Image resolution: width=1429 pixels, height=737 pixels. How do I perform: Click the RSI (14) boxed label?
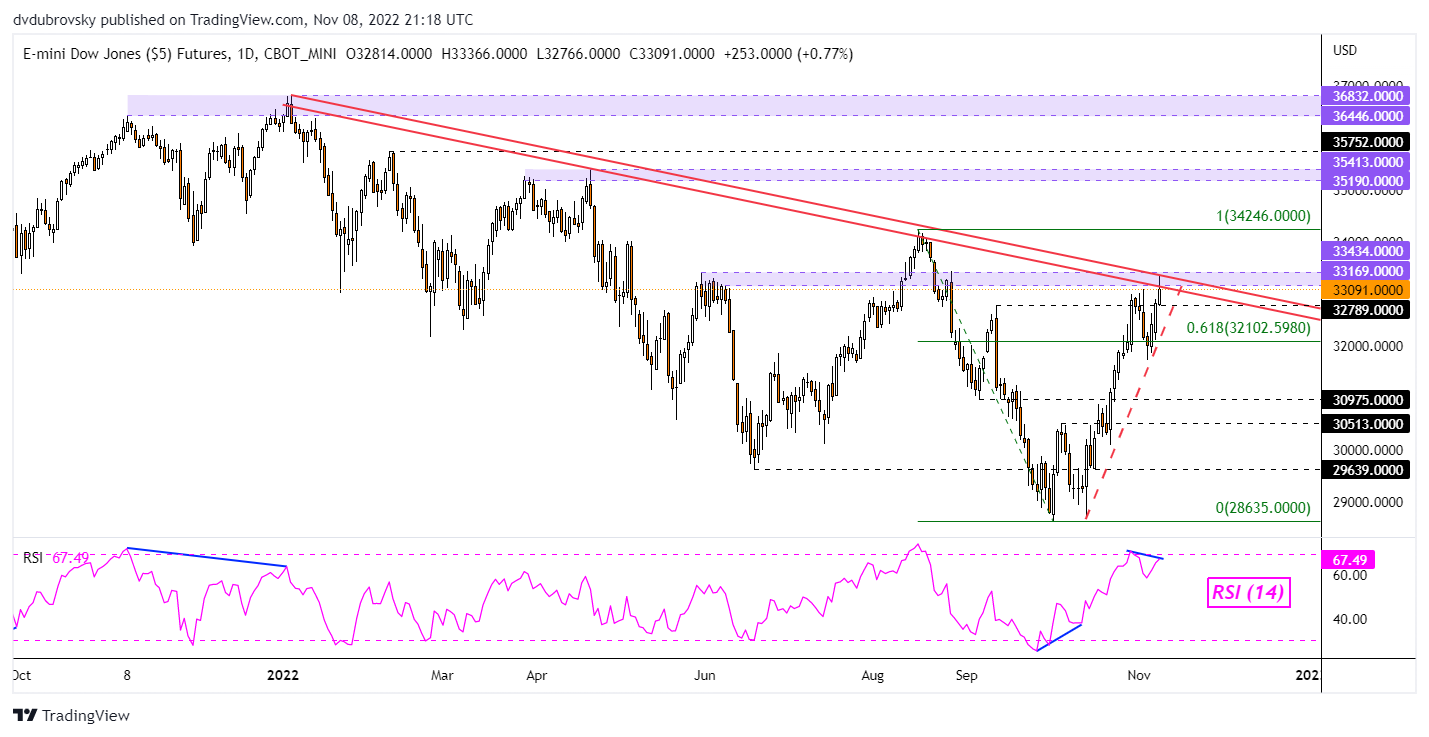click(x=1249, y=593)
